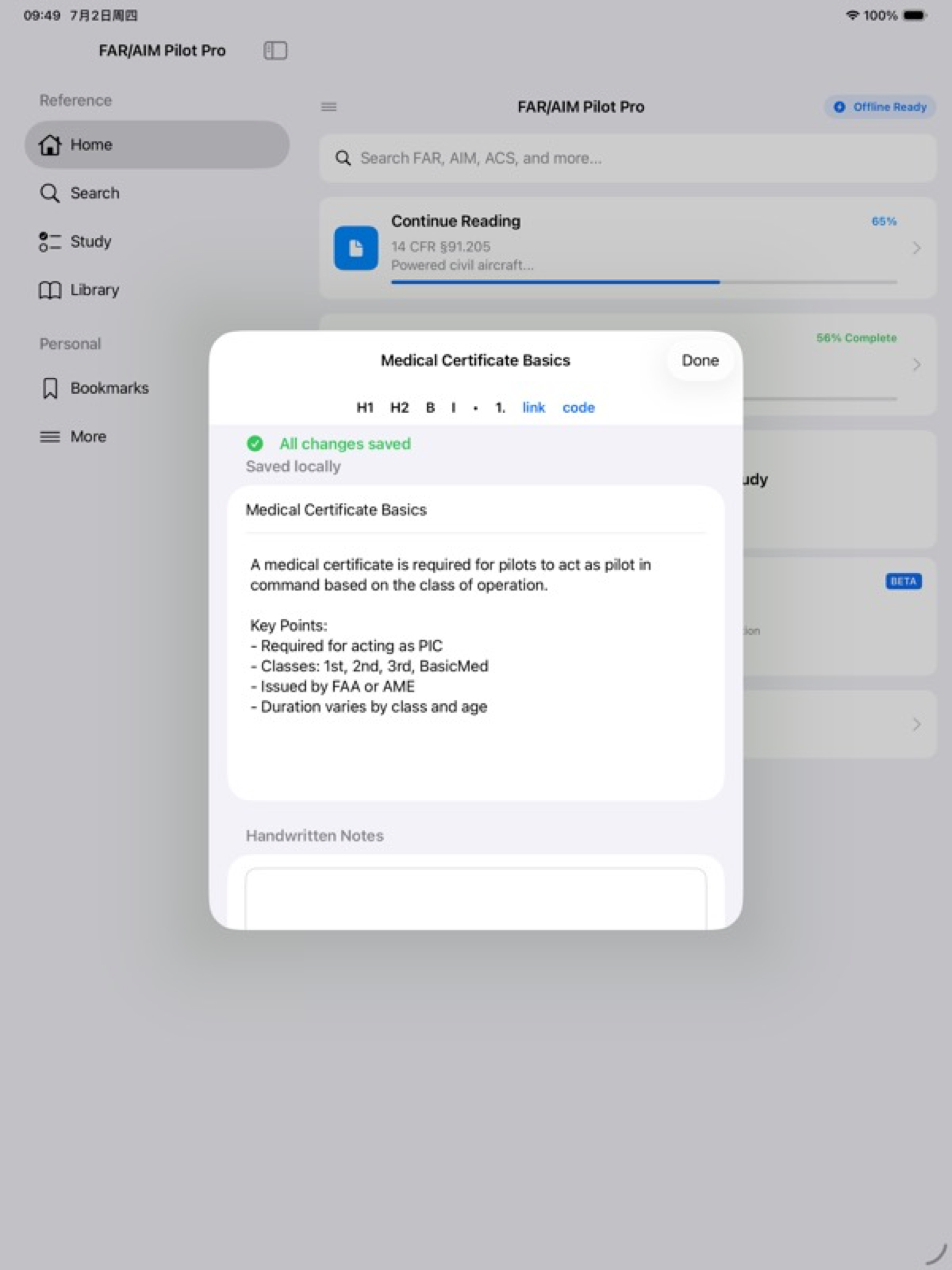Expand Continue Reading card chevron
The image size is (952, 1270).
tap(916, 248)
